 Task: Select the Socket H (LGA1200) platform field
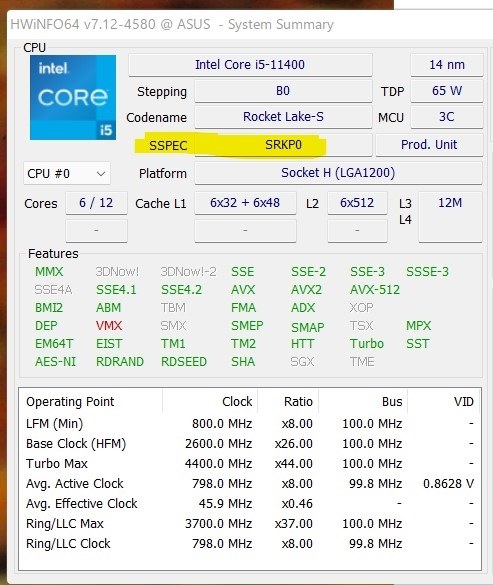(338, 173)
